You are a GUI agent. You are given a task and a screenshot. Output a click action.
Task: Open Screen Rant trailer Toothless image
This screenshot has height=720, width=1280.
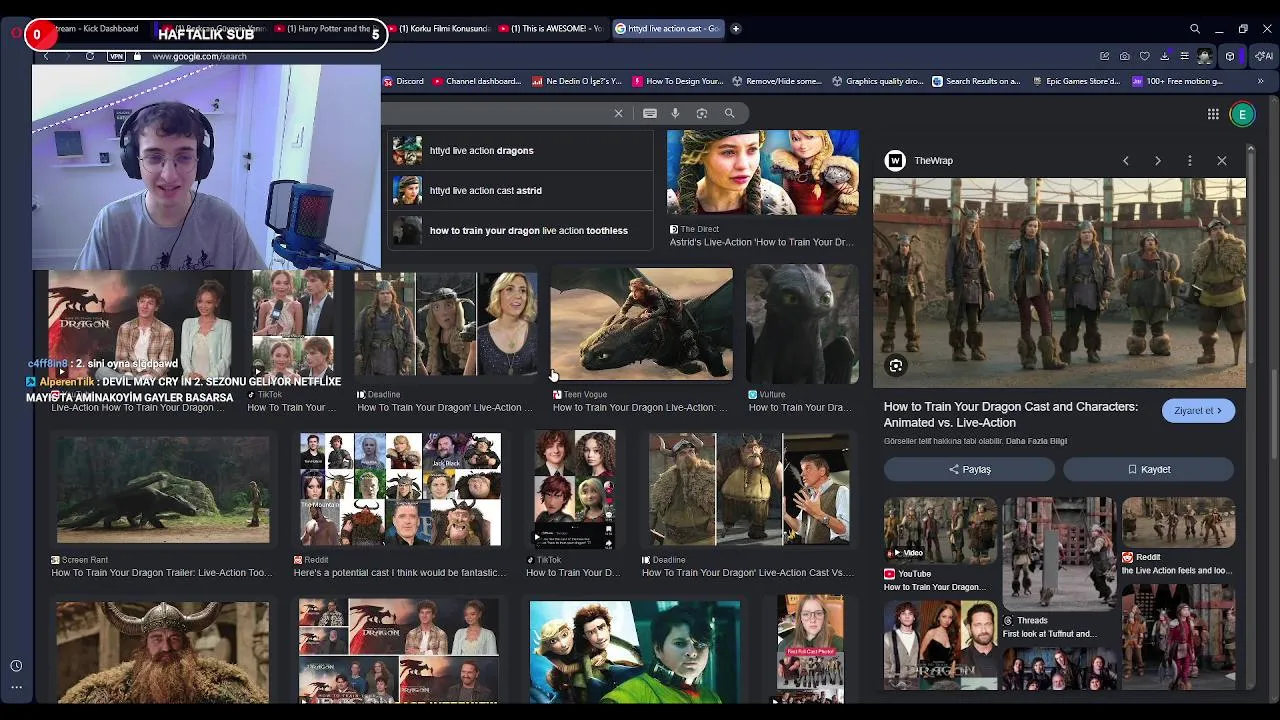[x=163, y=490]
